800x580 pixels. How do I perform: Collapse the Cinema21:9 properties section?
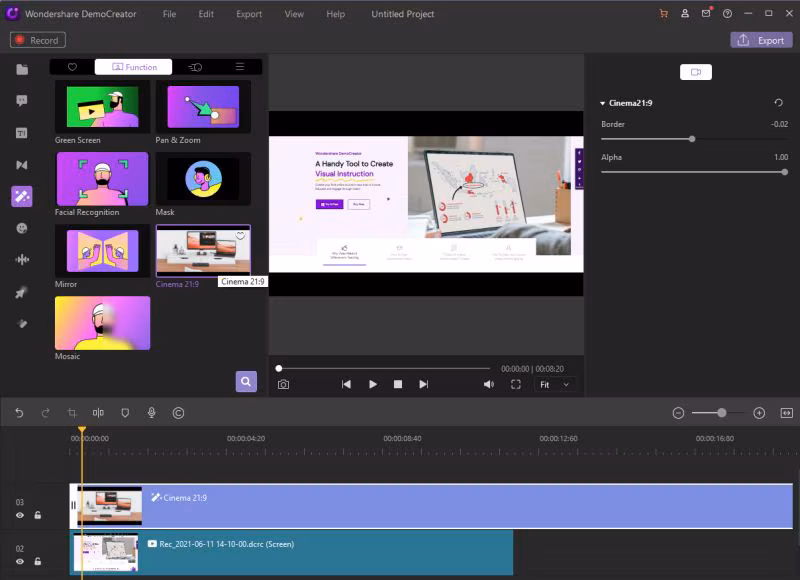pyautogui.click(x=603, y=104)
